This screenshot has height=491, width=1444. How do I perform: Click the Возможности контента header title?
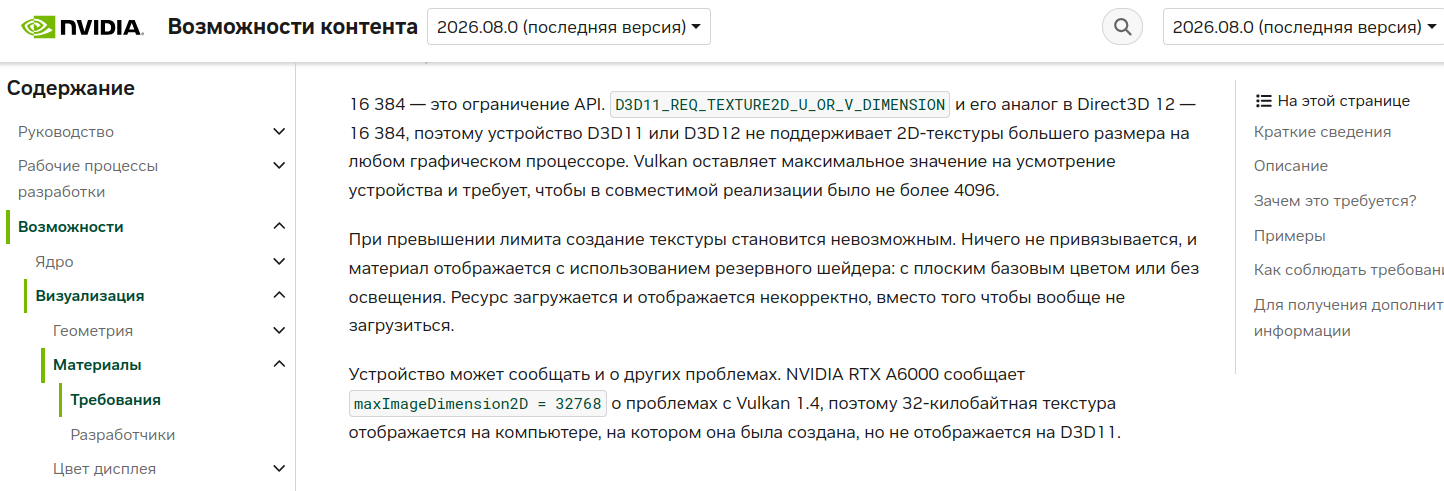[293, 27]
